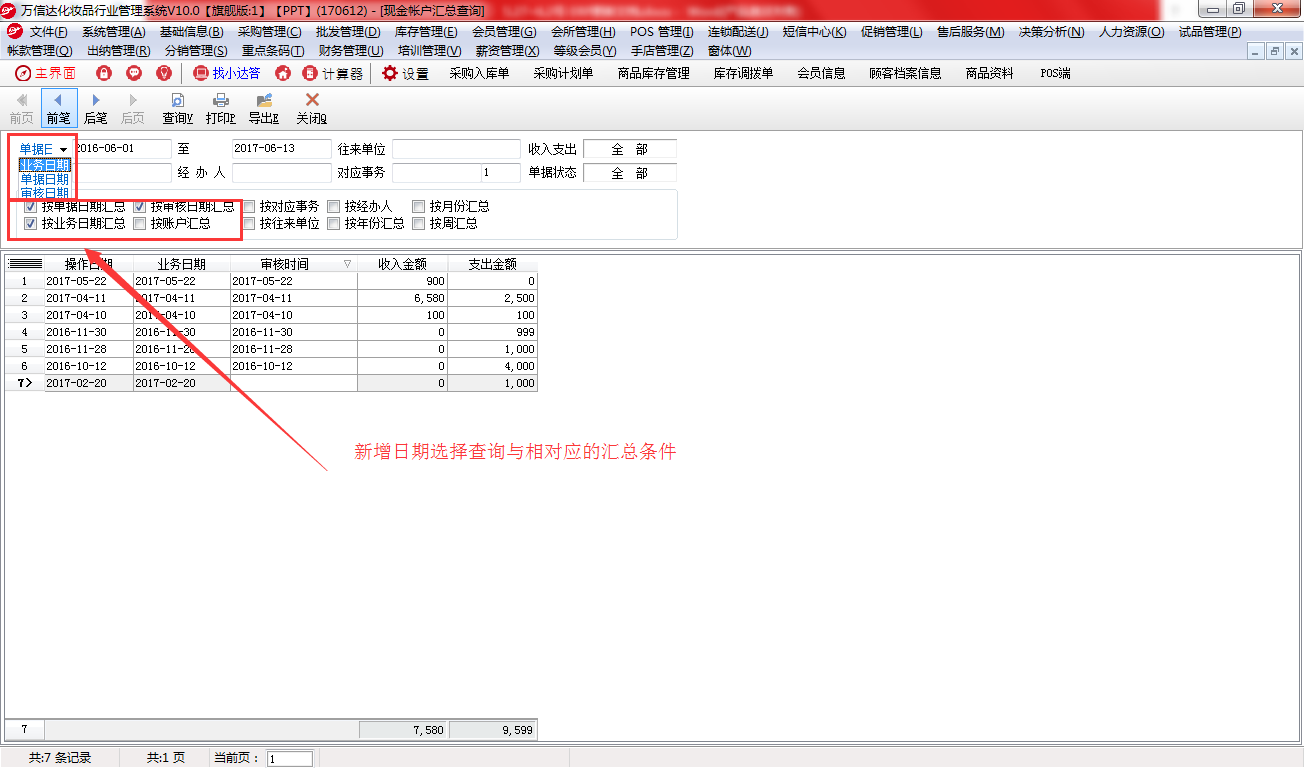Click the 经办人 input field
The image size is (1304, 768).
(x=281, y=173)
